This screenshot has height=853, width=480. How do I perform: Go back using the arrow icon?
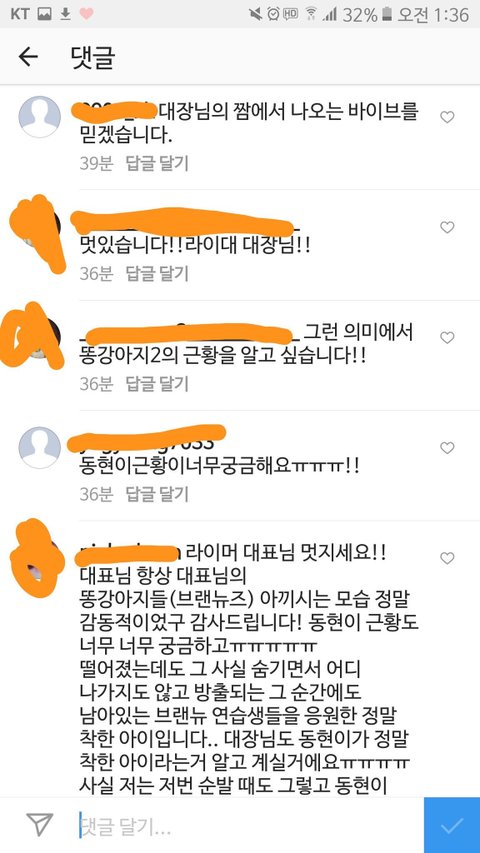tap(28, 57)
